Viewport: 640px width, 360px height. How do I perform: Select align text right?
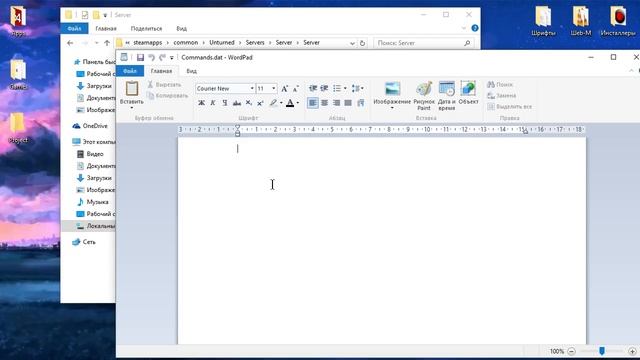coord(336,103)
